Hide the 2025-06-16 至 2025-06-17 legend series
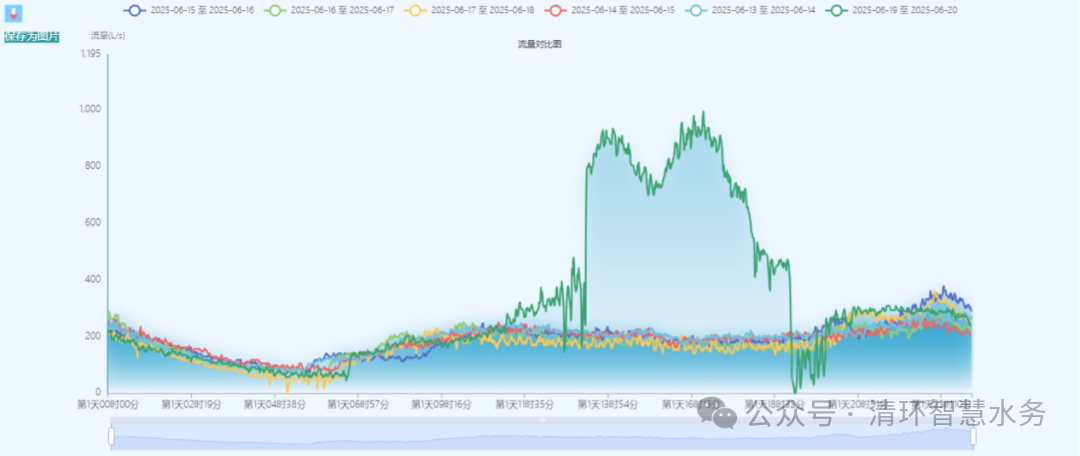 pyautogui.click(x=342, y=9)
